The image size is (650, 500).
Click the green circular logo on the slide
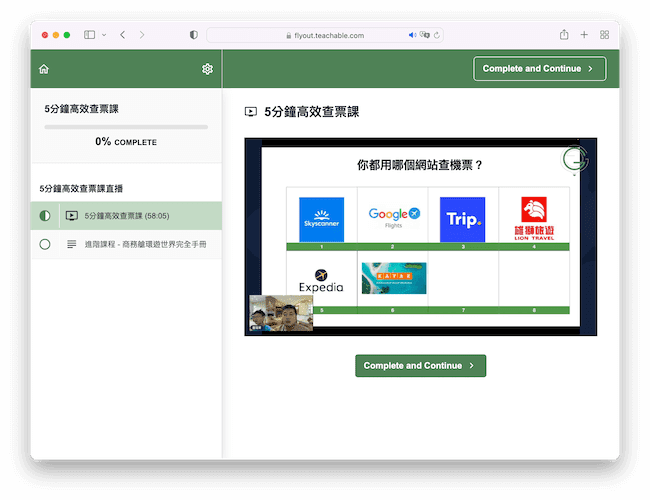[575, 159]
